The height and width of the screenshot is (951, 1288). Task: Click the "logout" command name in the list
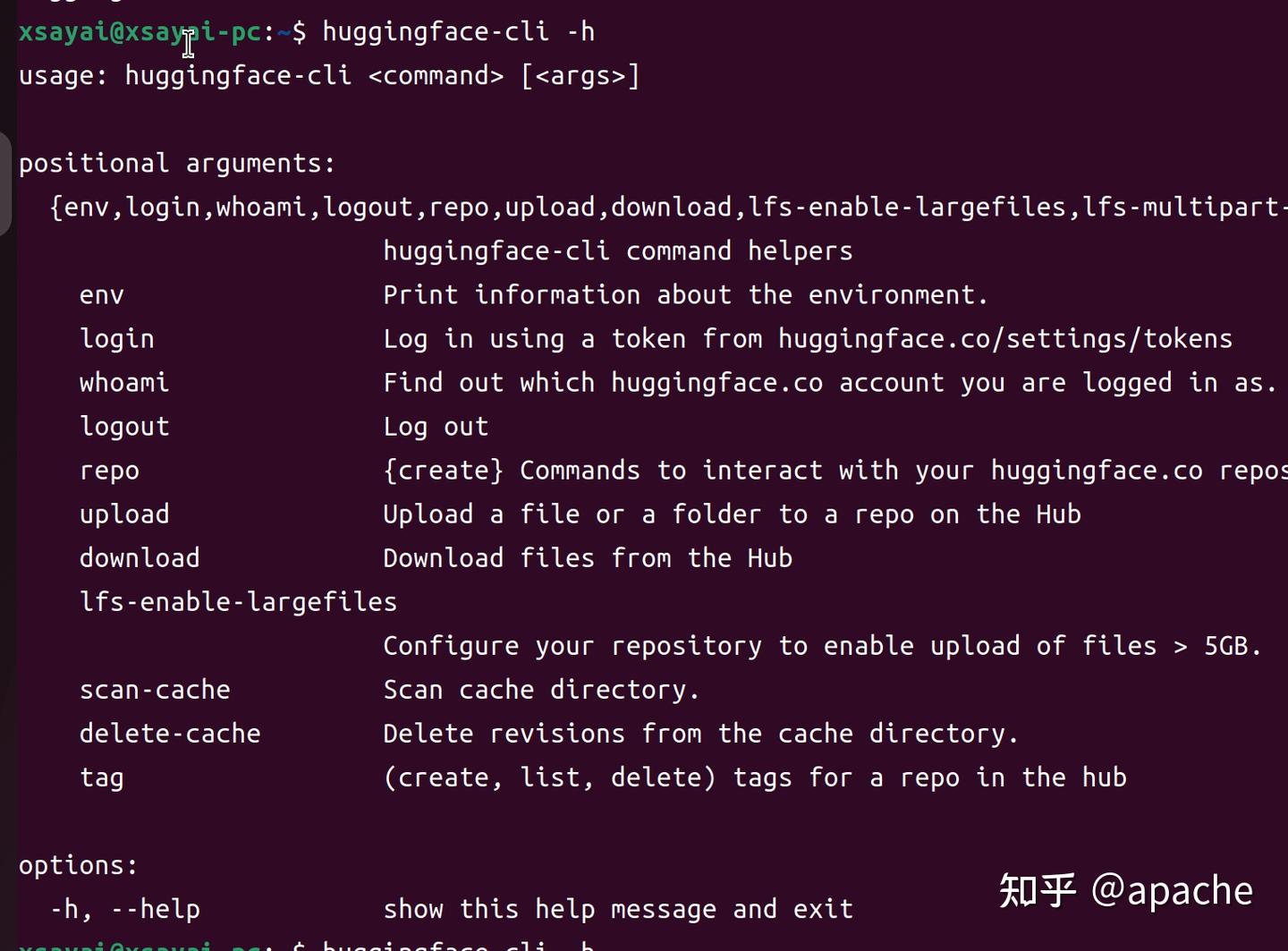[x=124, y=427]
